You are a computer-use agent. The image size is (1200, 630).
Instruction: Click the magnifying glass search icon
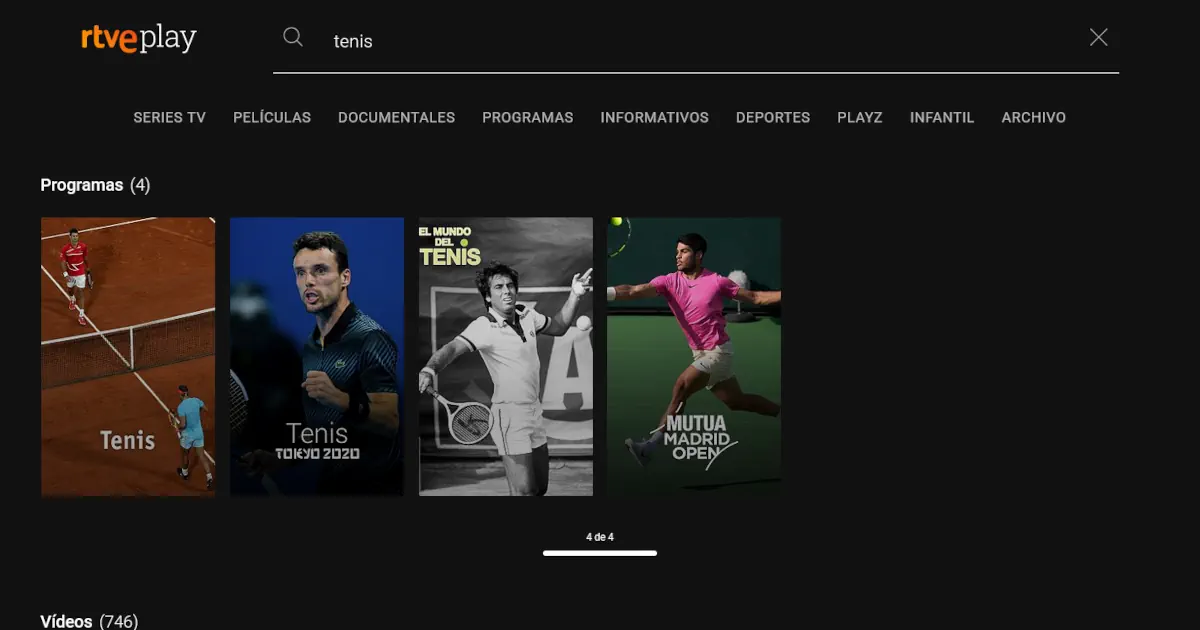tap(293, 38)
